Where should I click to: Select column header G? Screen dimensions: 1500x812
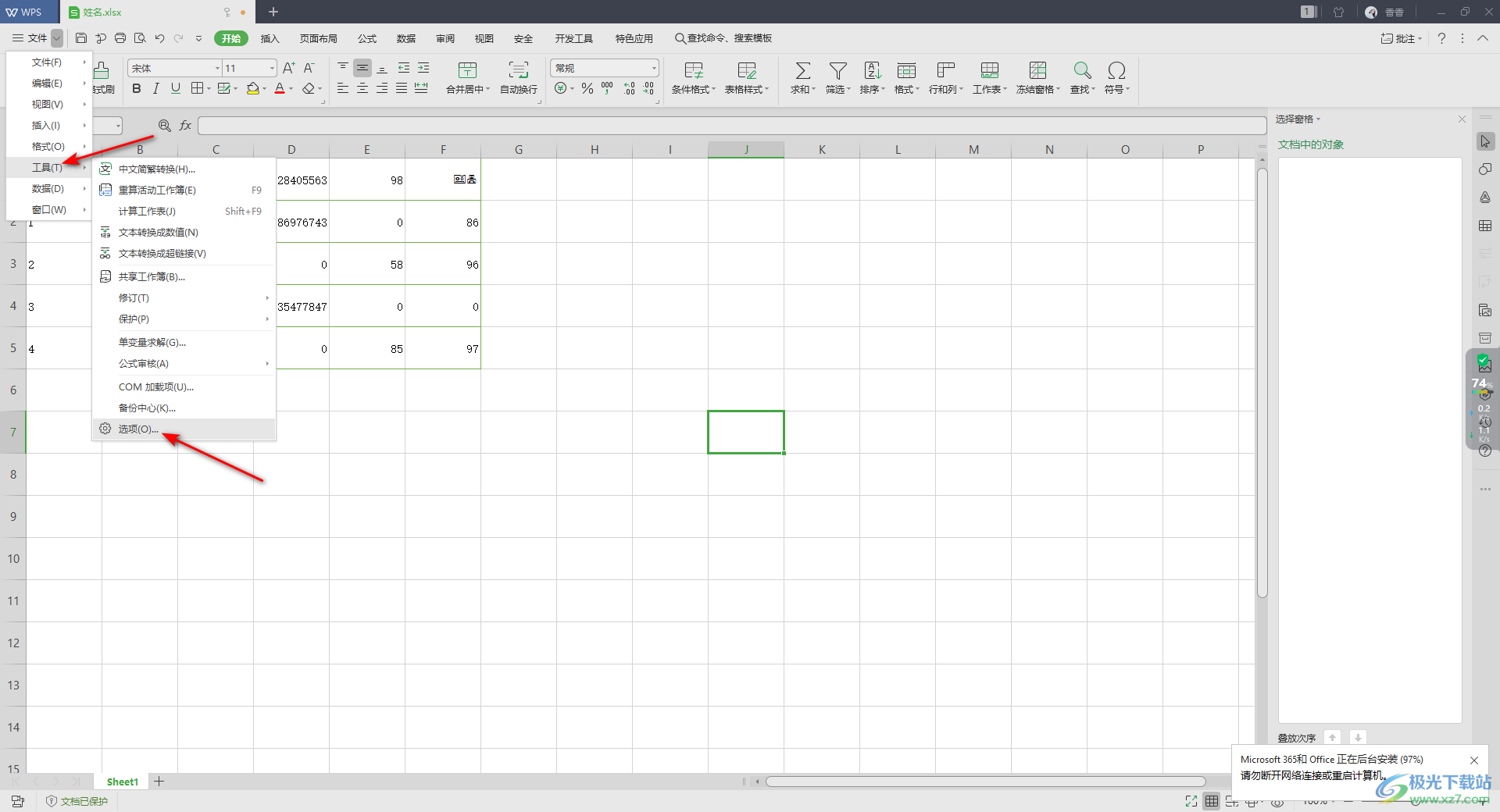519,150
